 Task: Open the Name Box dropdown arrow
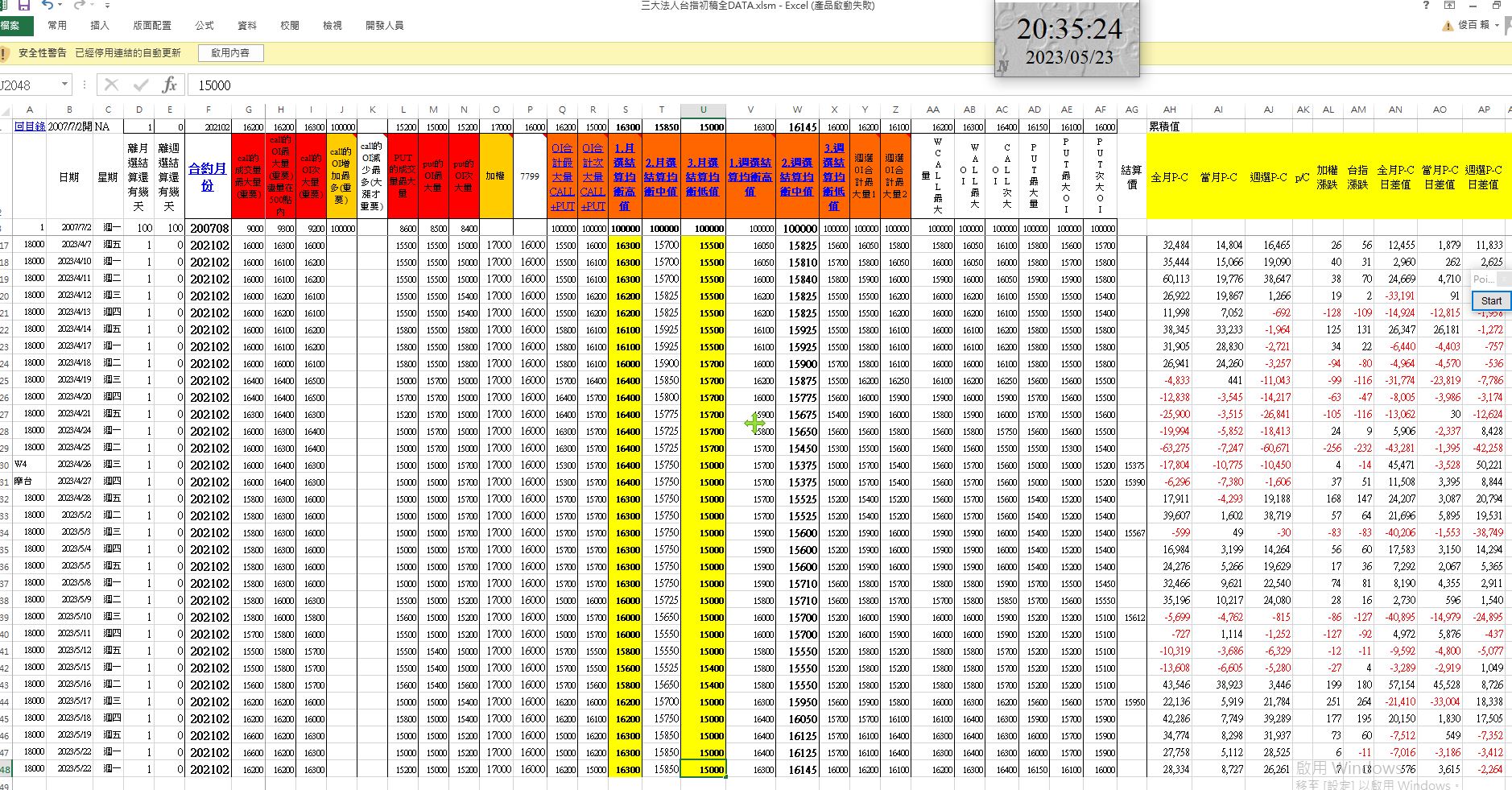(x=64, y=85)
